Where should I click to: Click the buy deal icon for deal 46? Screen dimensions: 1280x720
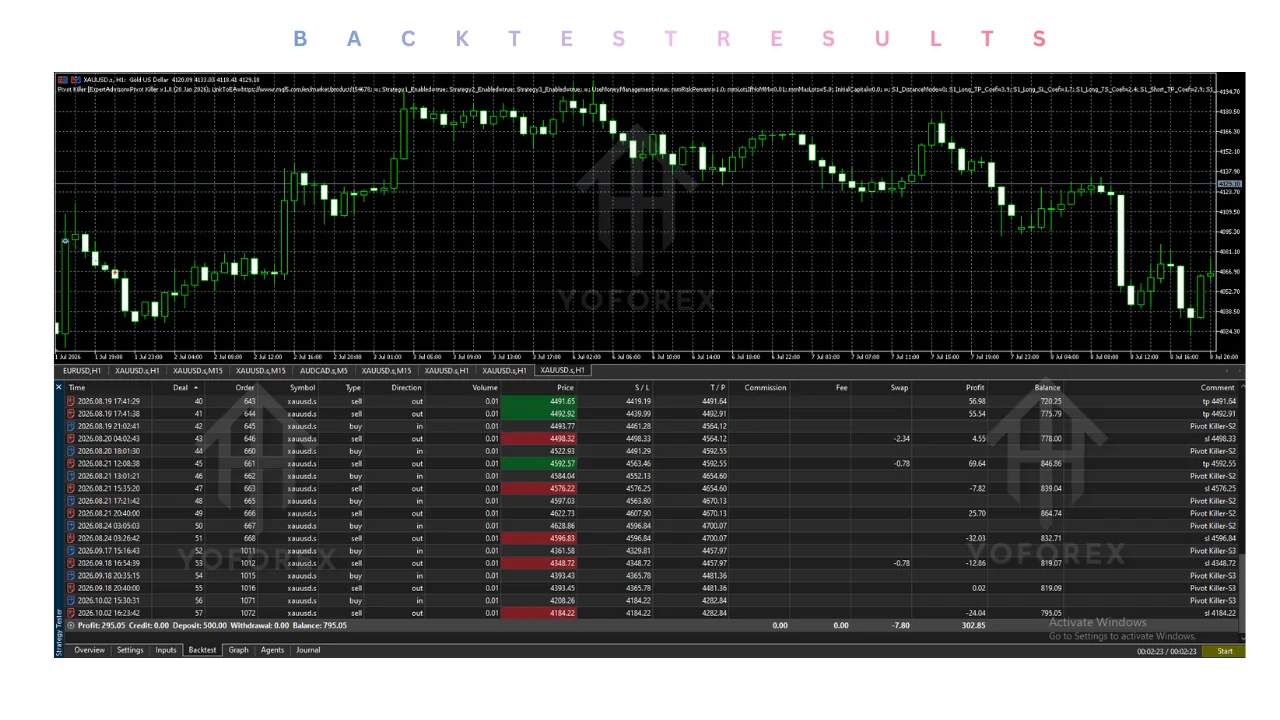pos(71,476)
